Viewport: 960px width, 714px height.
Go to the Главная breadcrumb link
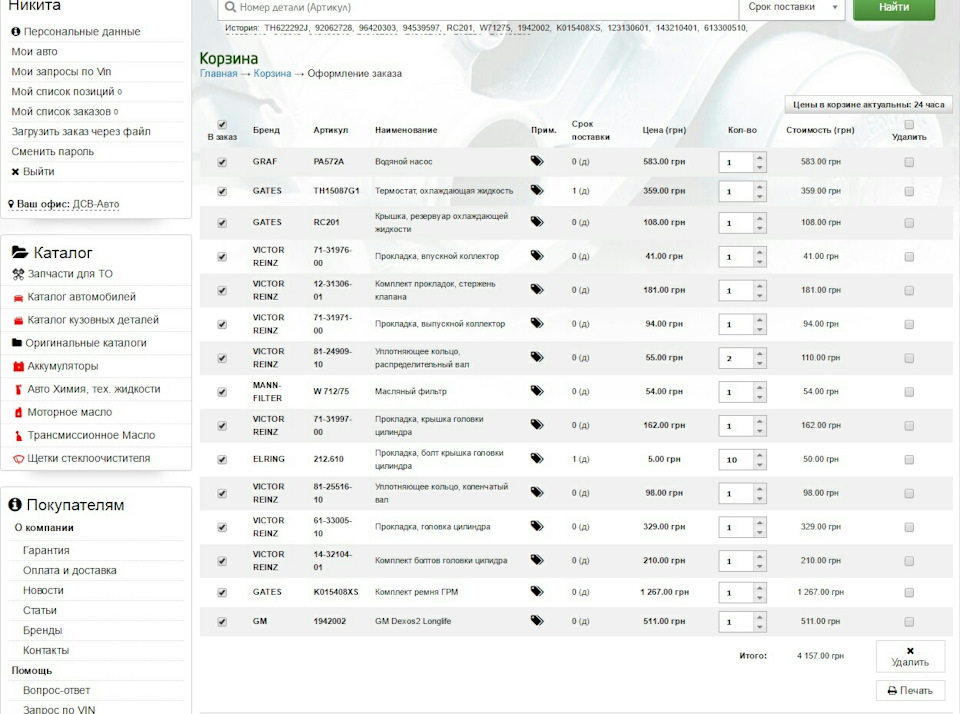click(x=218, y=73)
